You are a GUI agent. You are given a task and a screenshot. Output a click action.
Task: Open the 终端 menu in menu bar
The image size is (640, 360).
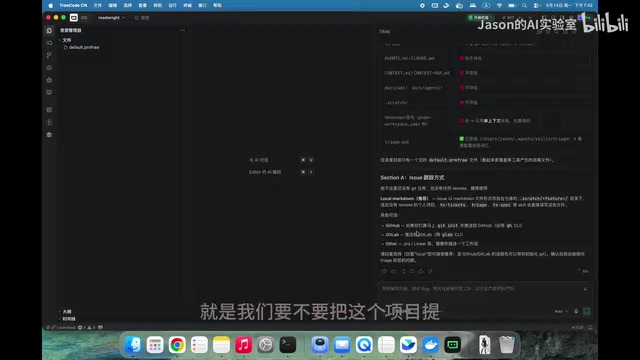(x=187, y=5)
